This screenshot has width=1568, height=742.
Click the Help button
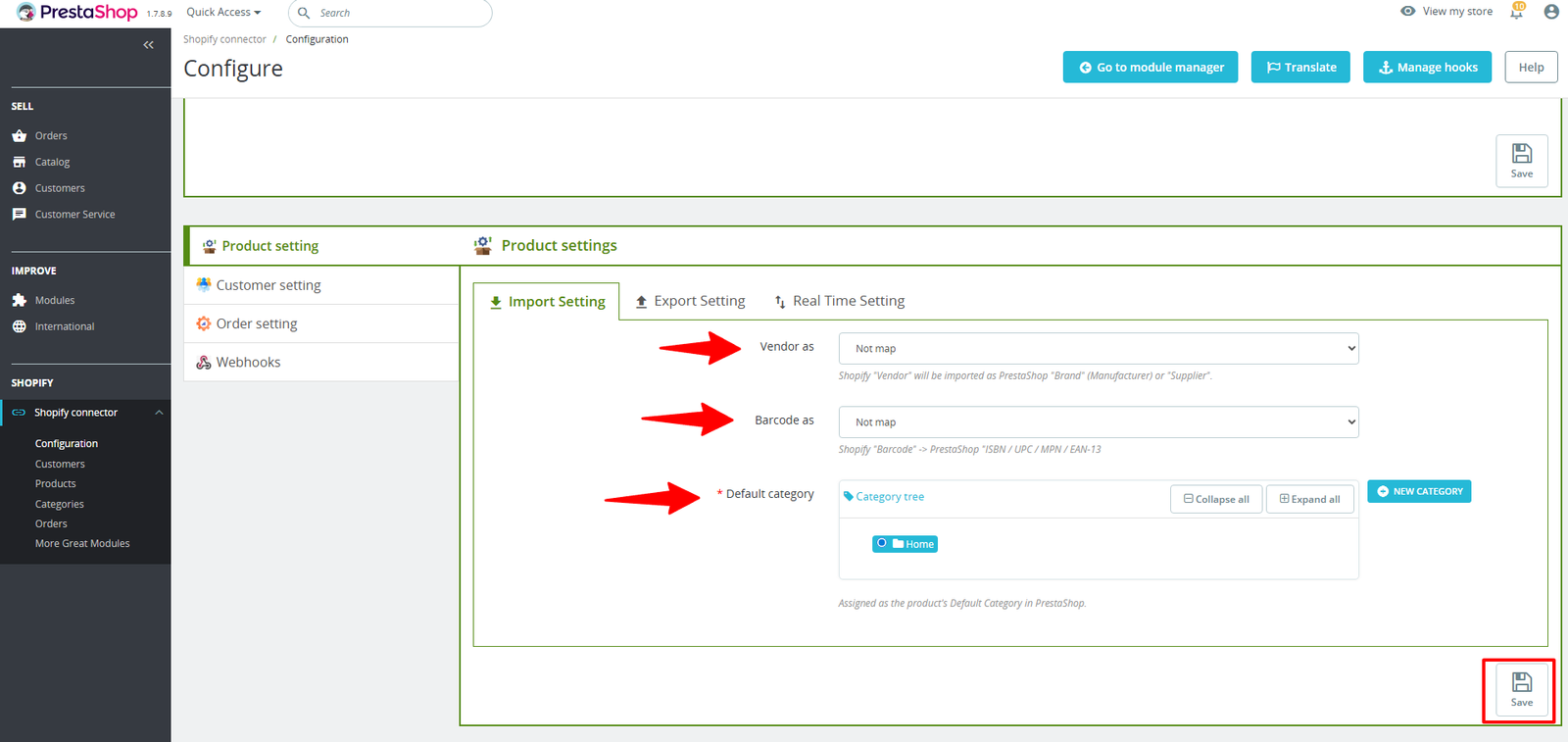point(1531,67)
